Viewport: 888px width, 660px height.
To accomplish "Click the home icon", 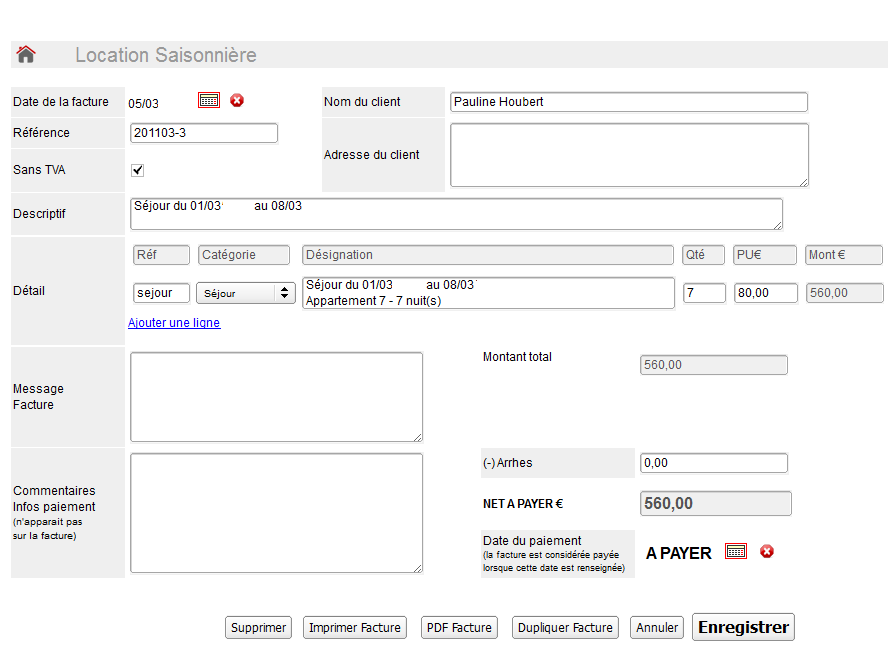I will (26, 55).
